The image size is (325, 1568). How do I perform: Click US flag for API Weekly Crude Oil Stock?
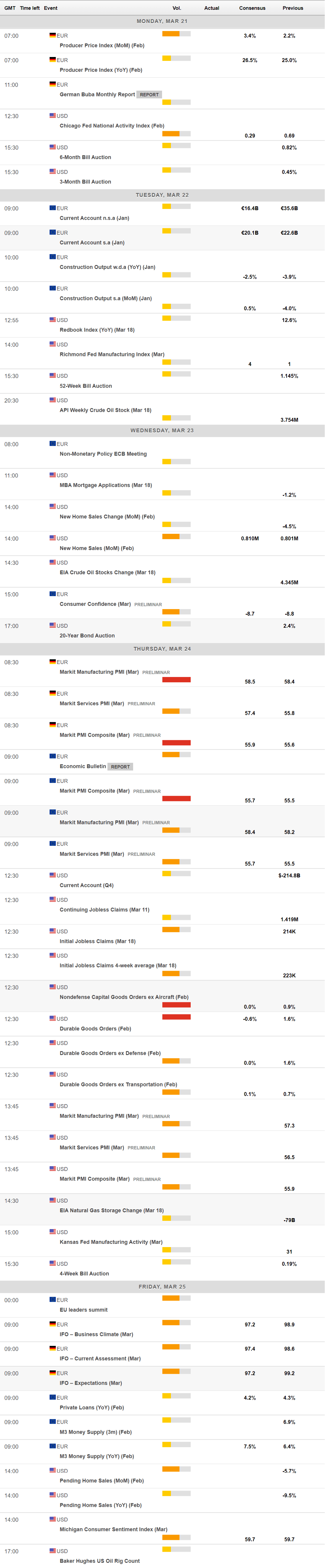pyautogui.click(x=52, y=400)
